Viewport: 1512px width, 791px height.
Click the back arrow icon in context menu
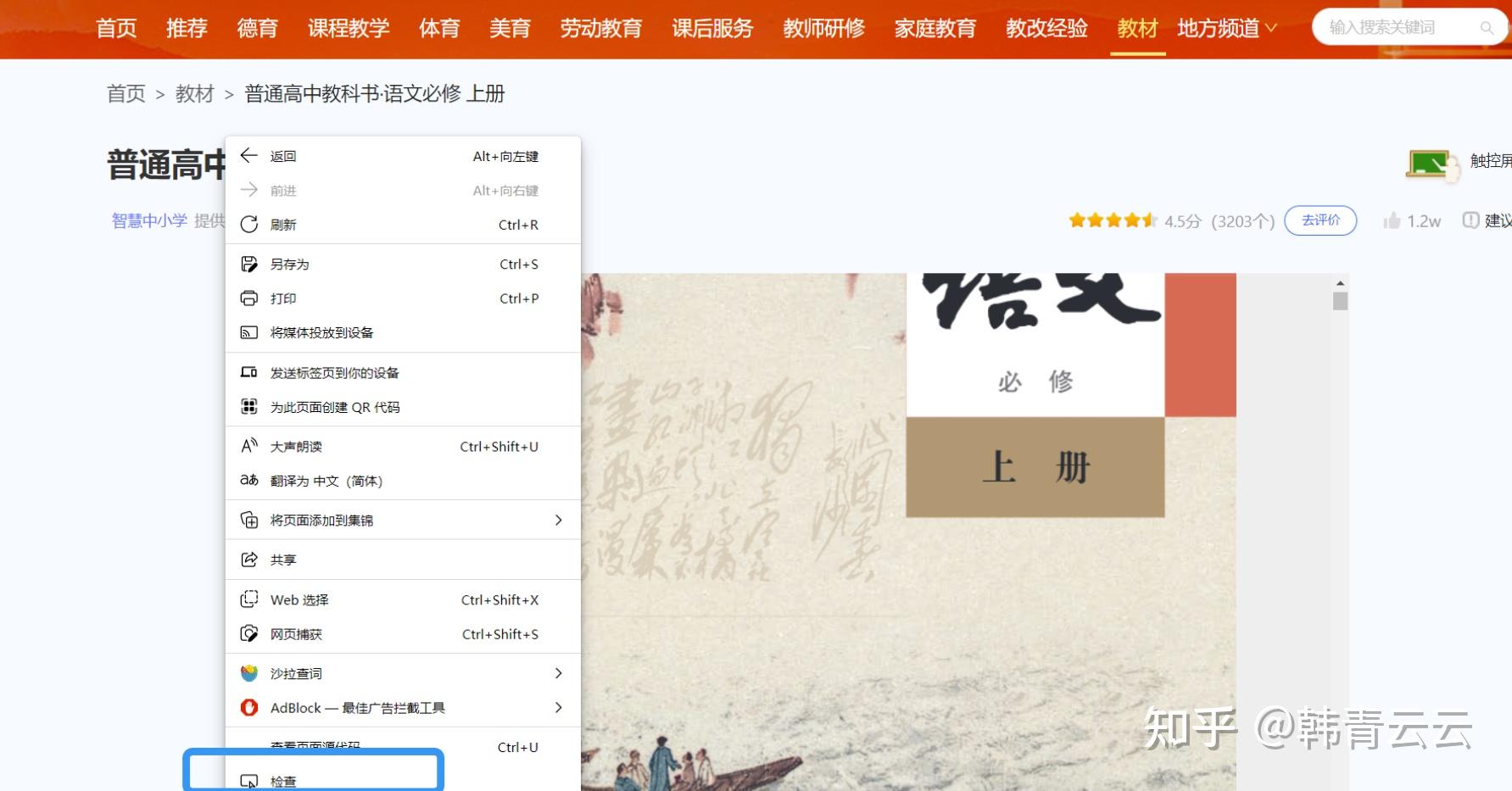pyautogui.click(x=248, y=155)
